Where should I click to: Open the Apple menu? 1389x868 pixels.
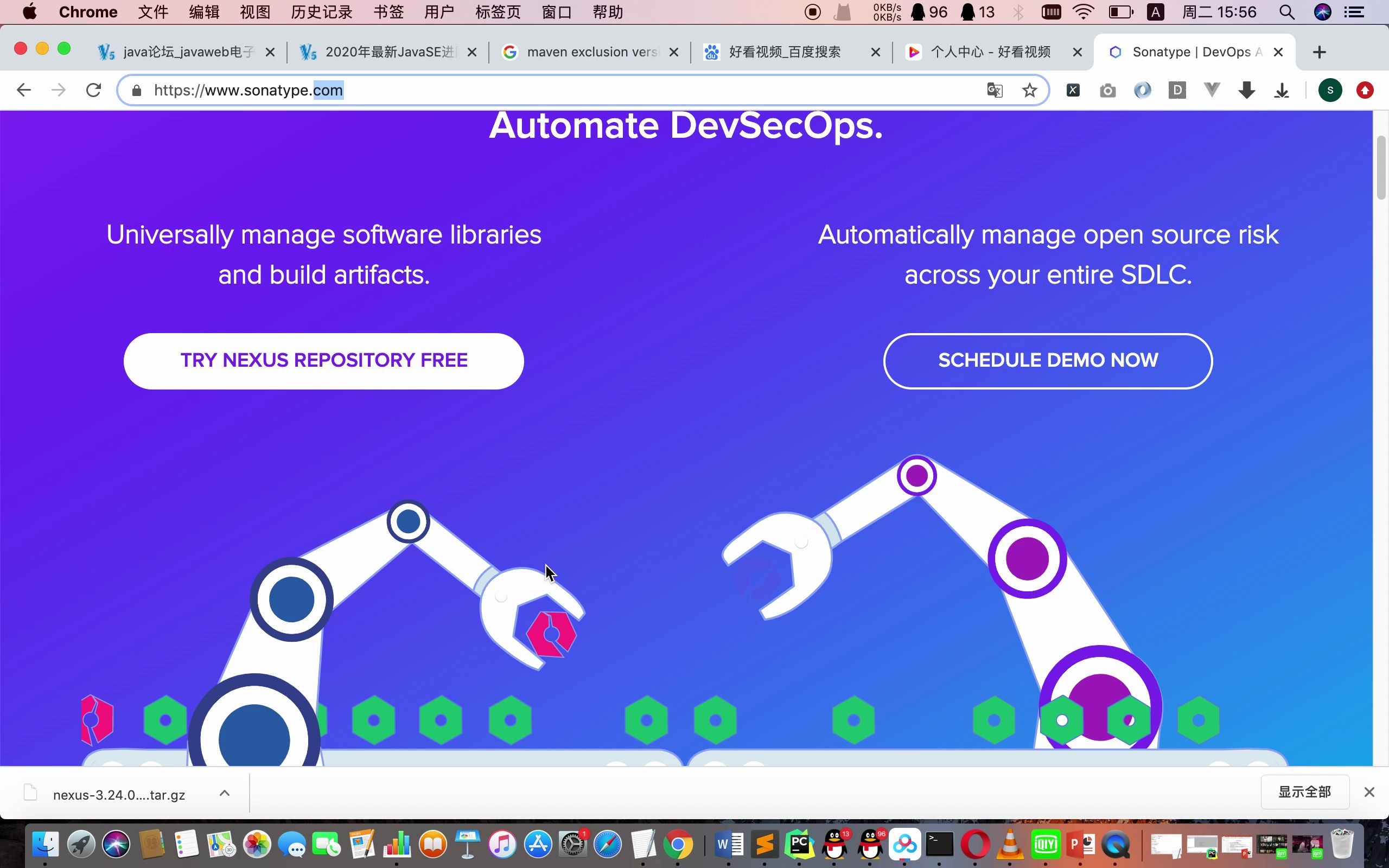[30, 12]
